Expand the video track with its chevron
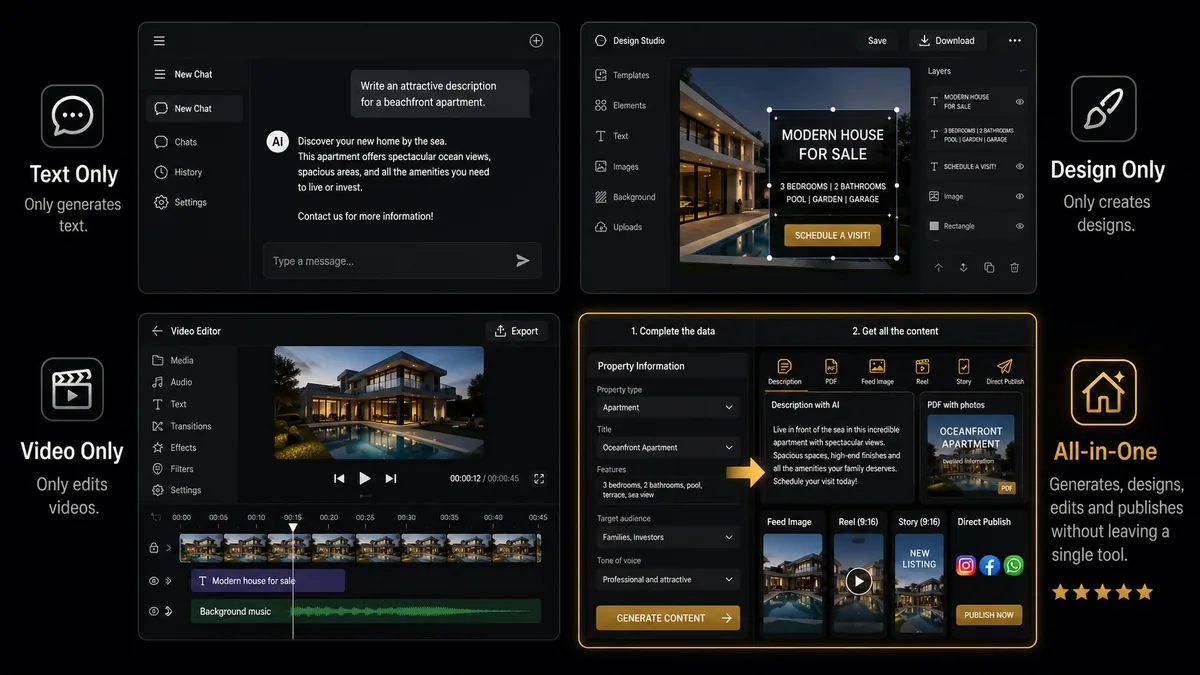The image size is (1200, 675). point(169,548)
